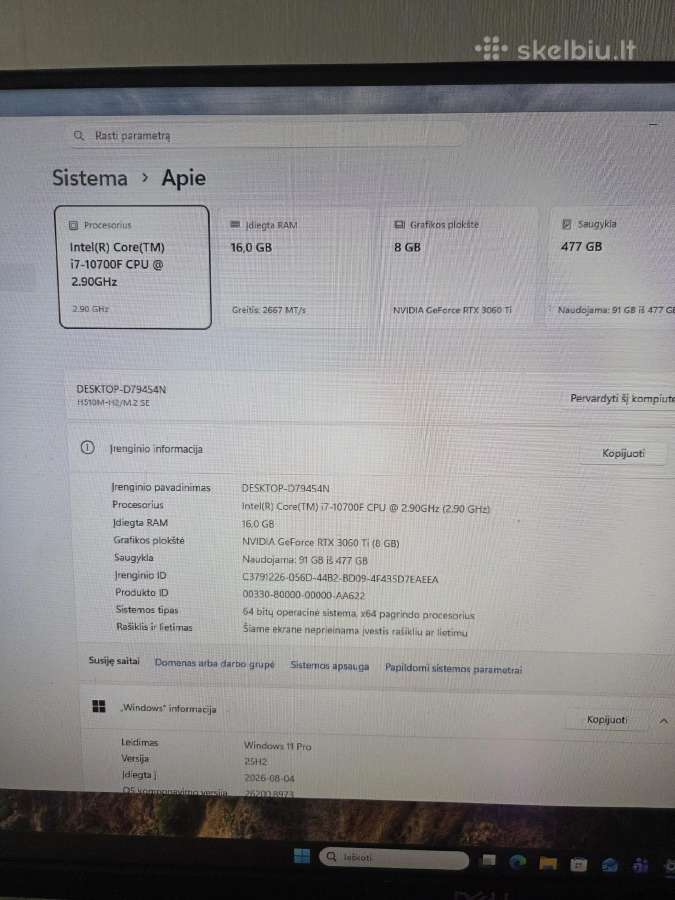Click NVIDIA GeForce RTX 3060 Ti text in graphics card
Viewport: 675px width, 900px height.
(452, 310)
